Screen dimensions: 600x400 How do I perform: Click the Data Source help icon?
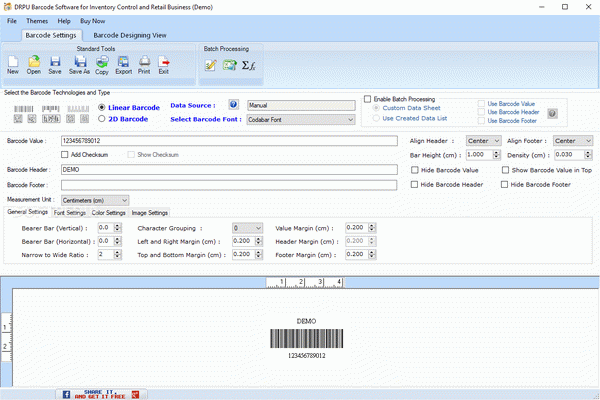(x=233, y=104)
